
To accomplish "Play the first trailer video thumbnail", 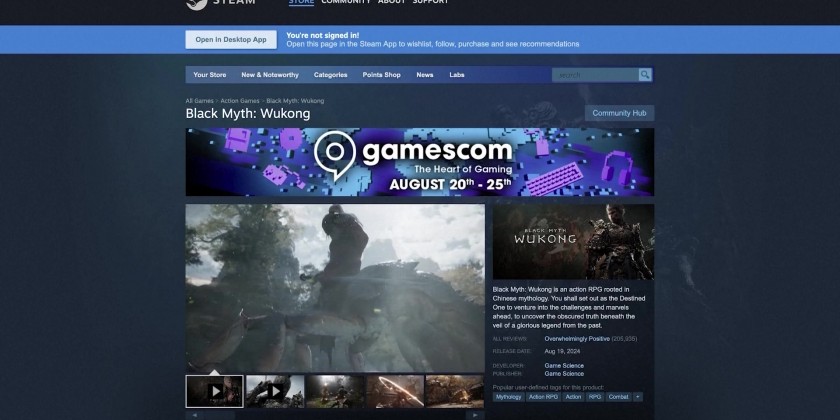I will (214, 391).
